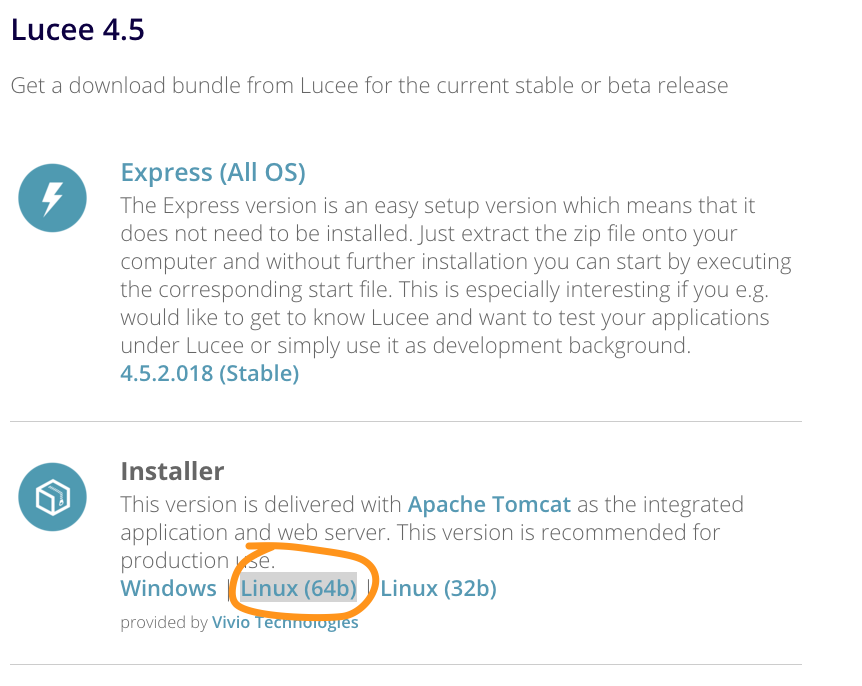The image size is (862, 686).
Task: Click the Lucee 4.5 page heading
Action: point(78,30)
